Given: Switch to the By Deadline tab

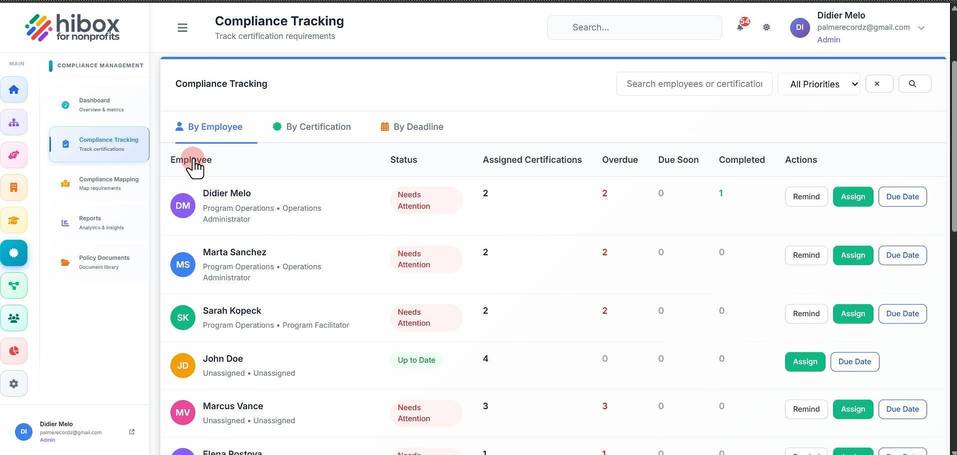Looking at the screenshot, I should [411, 127].
